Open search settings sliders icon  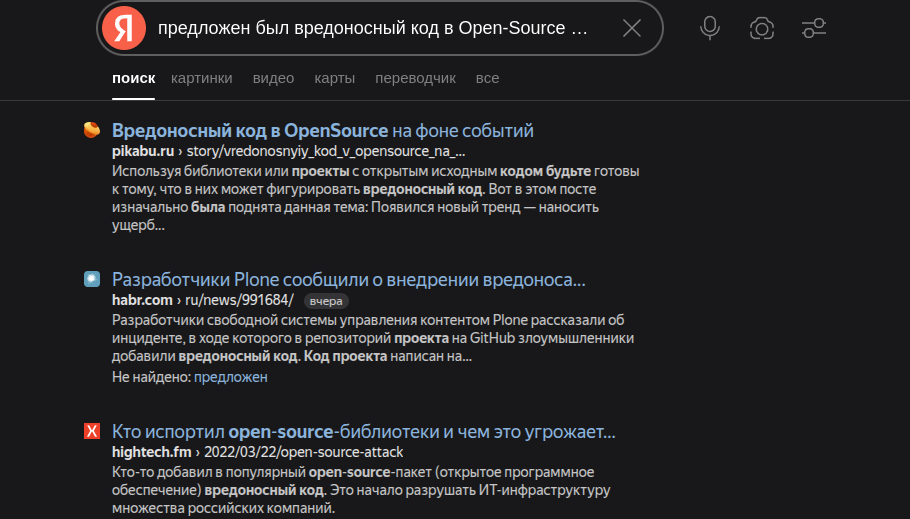(x=814, y=28)
